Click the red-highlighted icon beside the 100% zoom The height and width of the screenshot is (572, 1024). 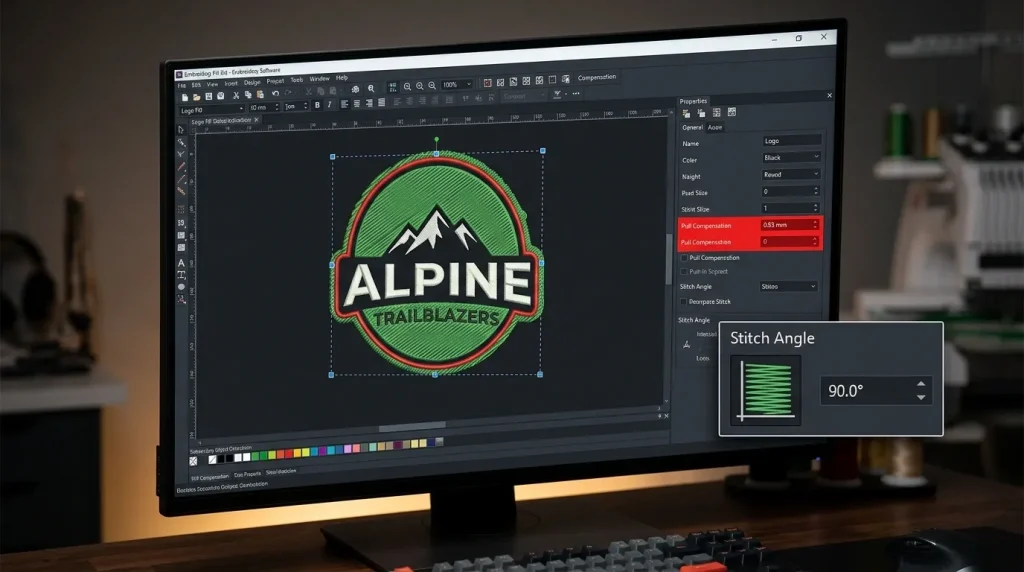pos(487,83)
